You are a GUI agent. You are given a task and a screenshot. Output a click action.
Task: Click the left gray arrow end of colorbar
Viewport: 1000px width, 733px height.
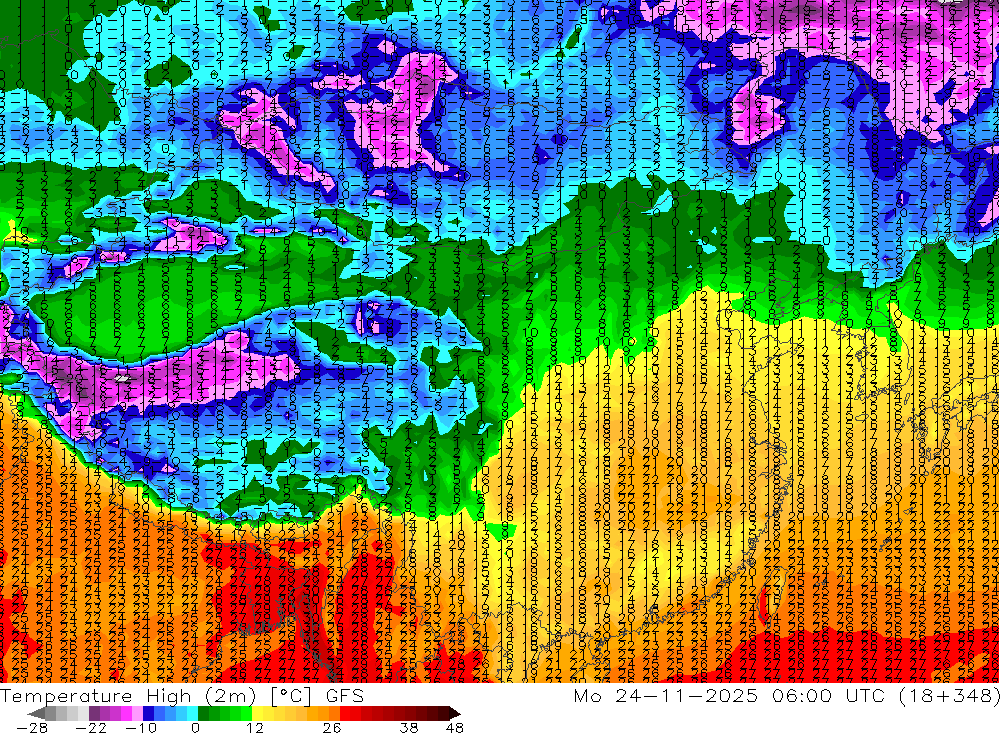tap(36, 713)
